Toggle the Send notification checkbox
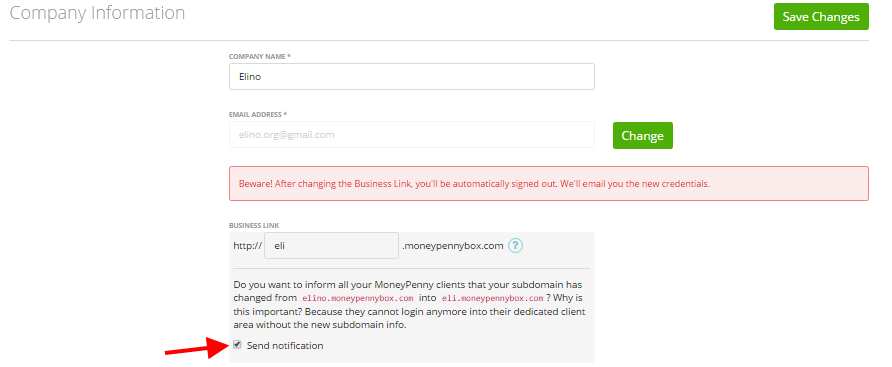 click(238, 345)
